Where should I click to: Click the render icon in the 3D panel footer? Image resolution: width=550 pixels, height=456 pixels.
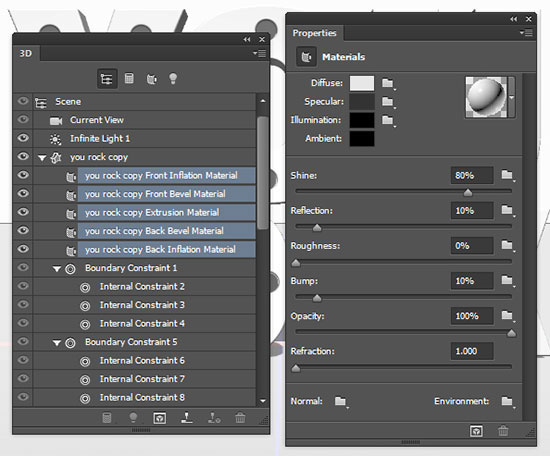(160, 418)
